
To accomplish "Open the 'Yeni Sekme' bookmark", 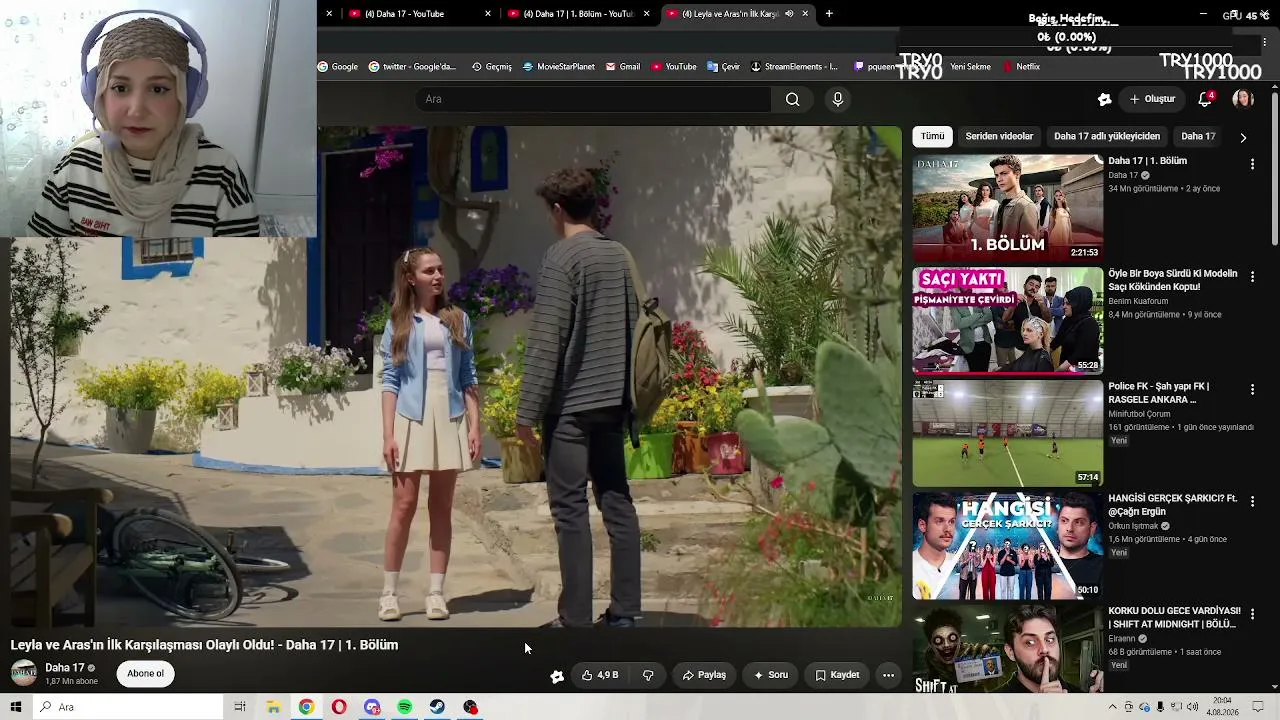I will tap(970, 67).
